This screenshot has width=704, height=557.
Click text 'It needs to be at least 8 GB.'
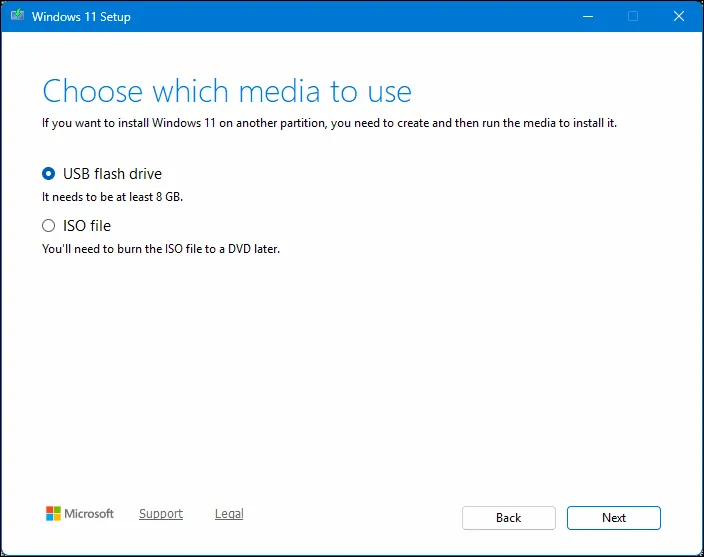(x=112, y=197)
